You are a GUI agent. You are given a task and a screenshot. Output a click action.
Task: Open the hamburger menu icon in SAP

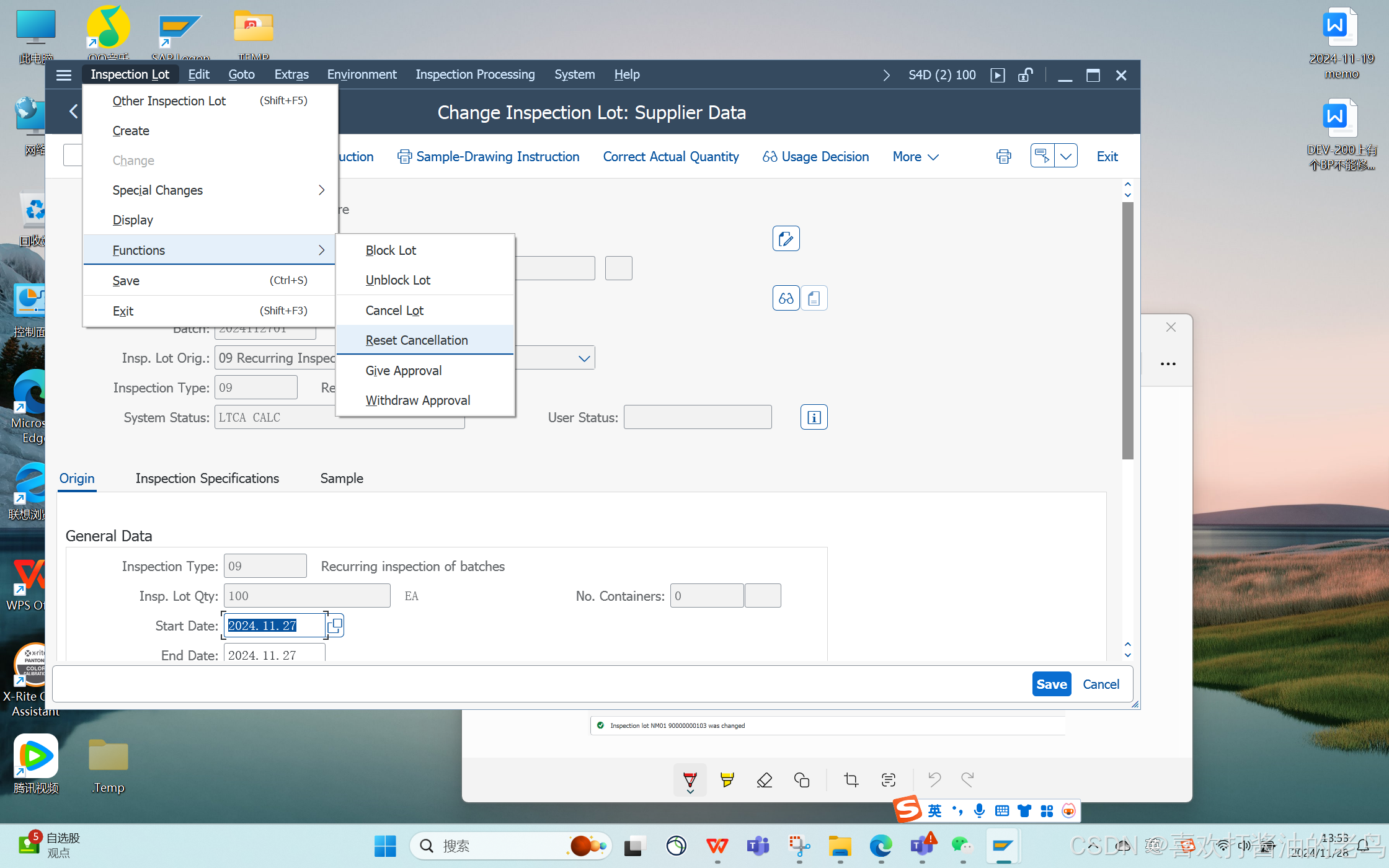pos(64,75)
